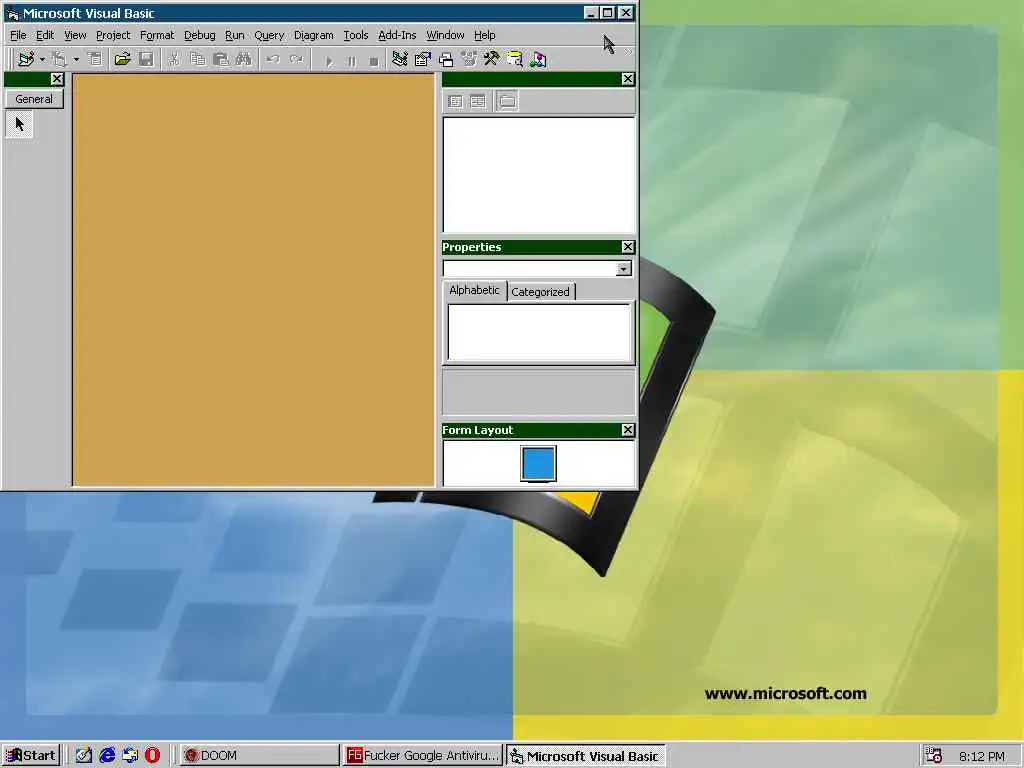Open the Toolbox hammer-and-wrench icon
The height and width of the screenshot is (768, 1024).
point(492,59)
